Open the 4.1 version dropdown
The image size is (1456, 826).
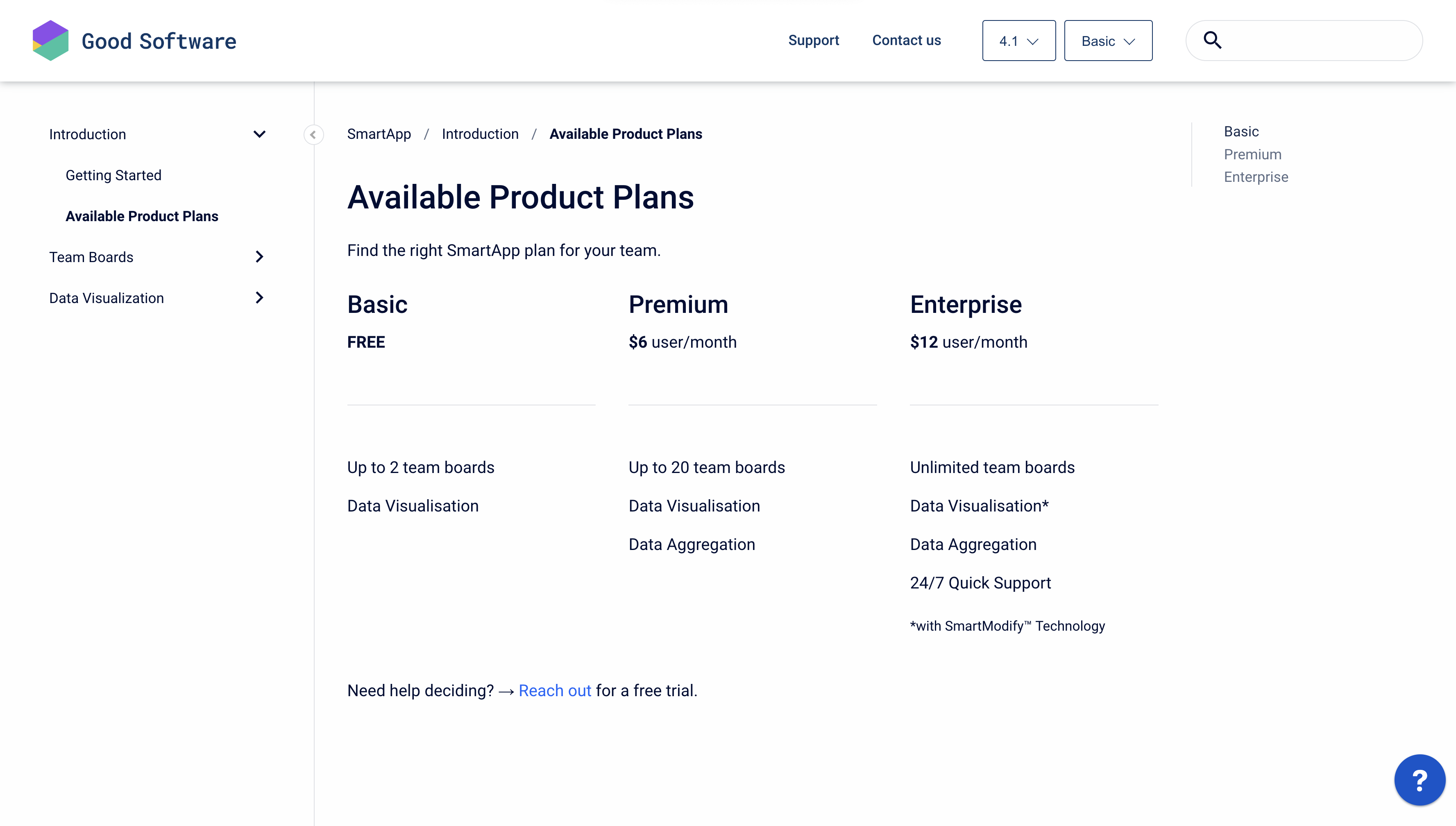coord(1018,41)
